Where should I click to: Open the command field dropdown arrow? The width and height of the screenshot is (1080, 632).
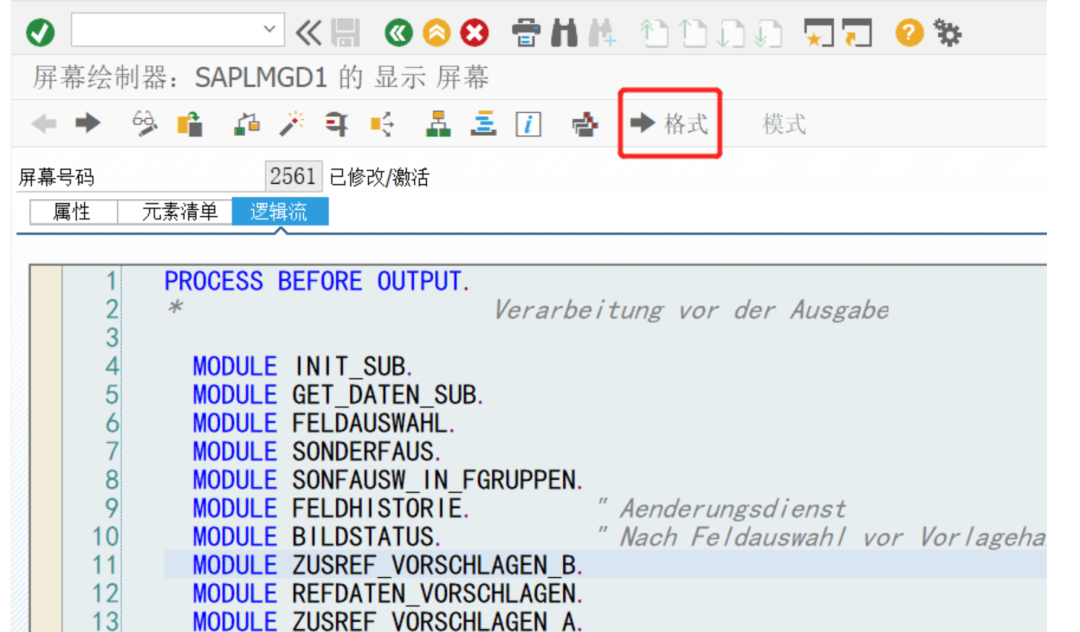click(x=269, y=30)
